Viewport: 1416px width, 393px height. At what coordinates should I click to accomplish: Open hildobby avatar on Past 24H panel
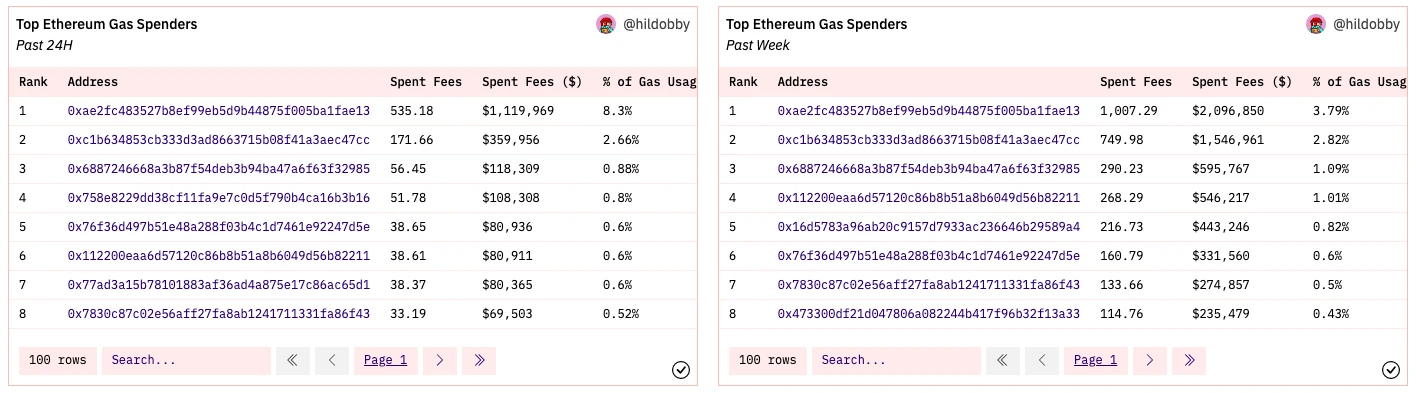[606, 24]
